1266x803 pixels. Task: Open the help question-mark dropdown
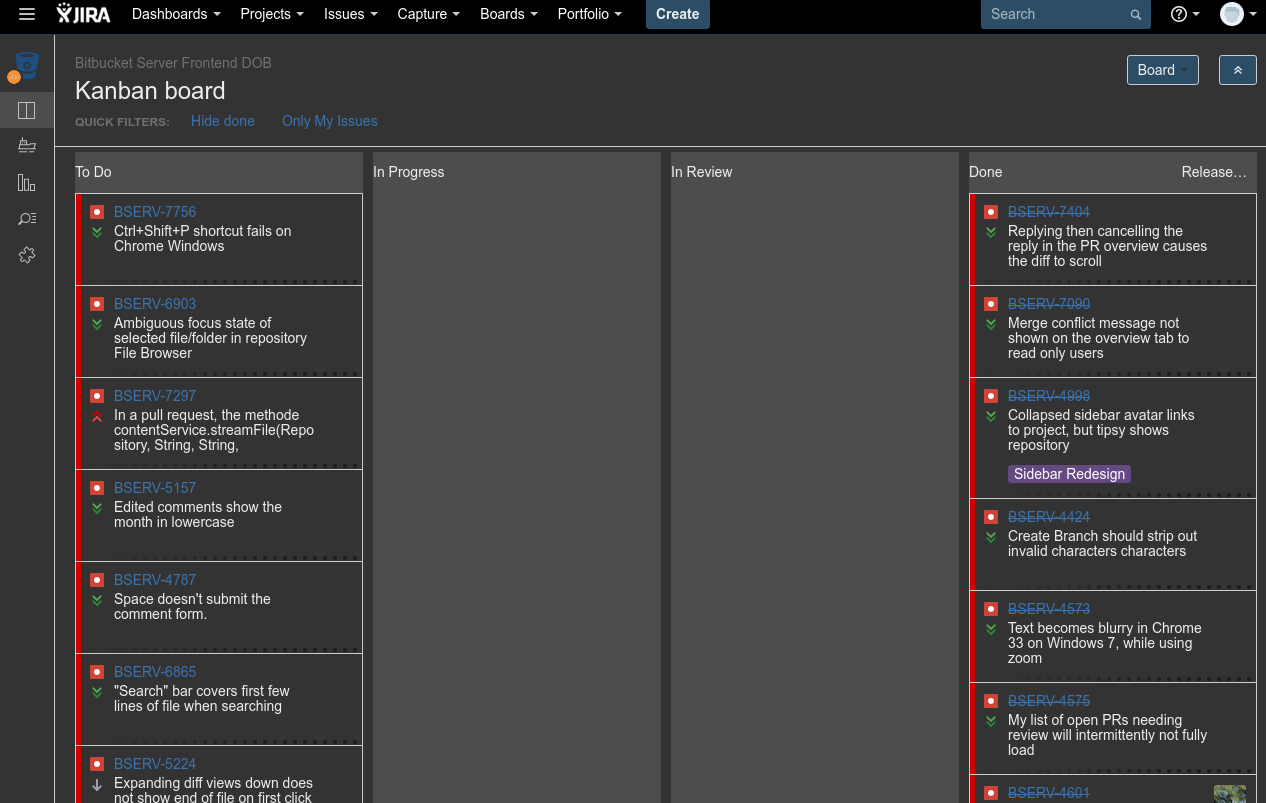pos(1184,15)
